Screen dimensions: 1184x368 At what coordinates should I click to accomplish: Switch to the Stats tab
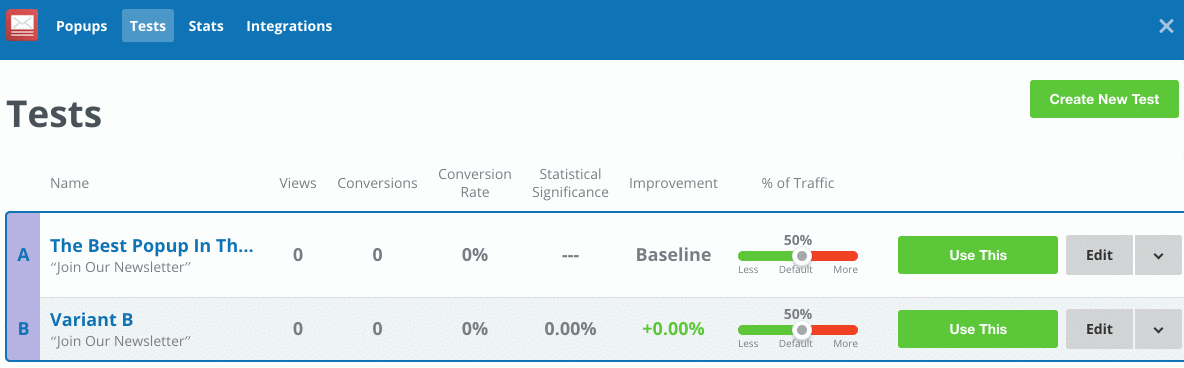(x=206, y=26)
